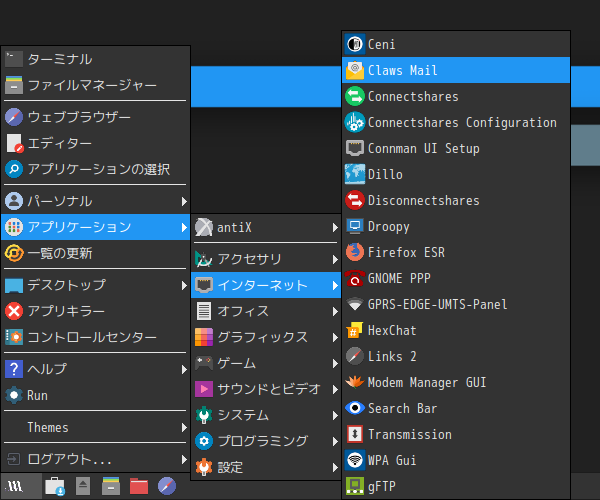This screenshot has width=600, height=500.
Task: Expand the ログアウト submenu arrow
Action: (184, 459)
